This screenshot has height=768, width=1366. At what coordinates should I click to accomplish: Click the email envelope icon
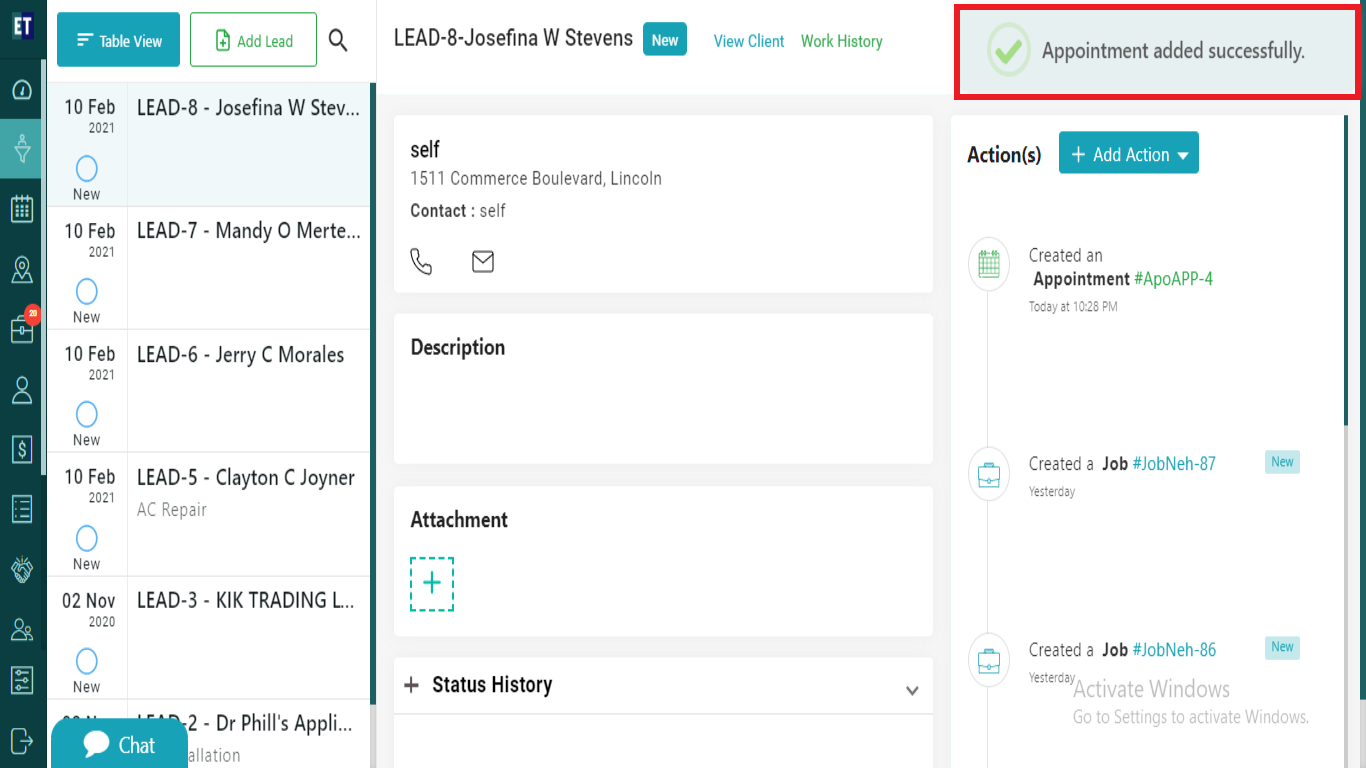coord(483,262)
